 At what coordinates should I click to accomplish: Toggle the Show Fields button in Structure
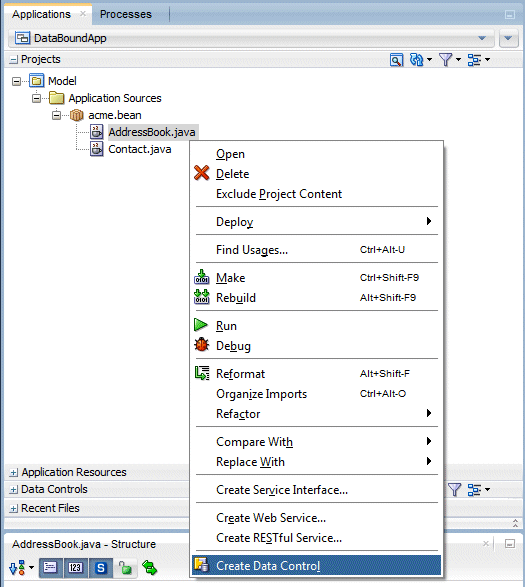click(x=50, y=568)
